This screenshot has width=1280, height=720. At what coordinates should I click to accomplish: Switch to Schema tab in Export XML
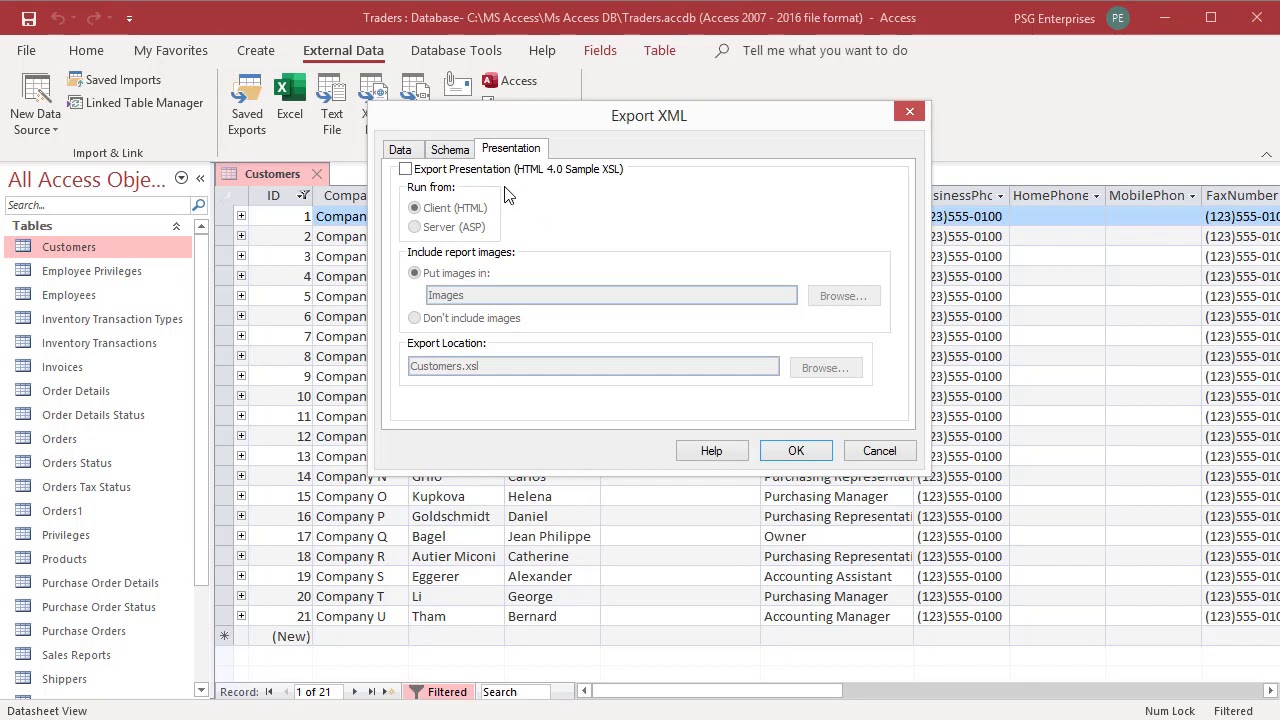click(x=450, y=149)
